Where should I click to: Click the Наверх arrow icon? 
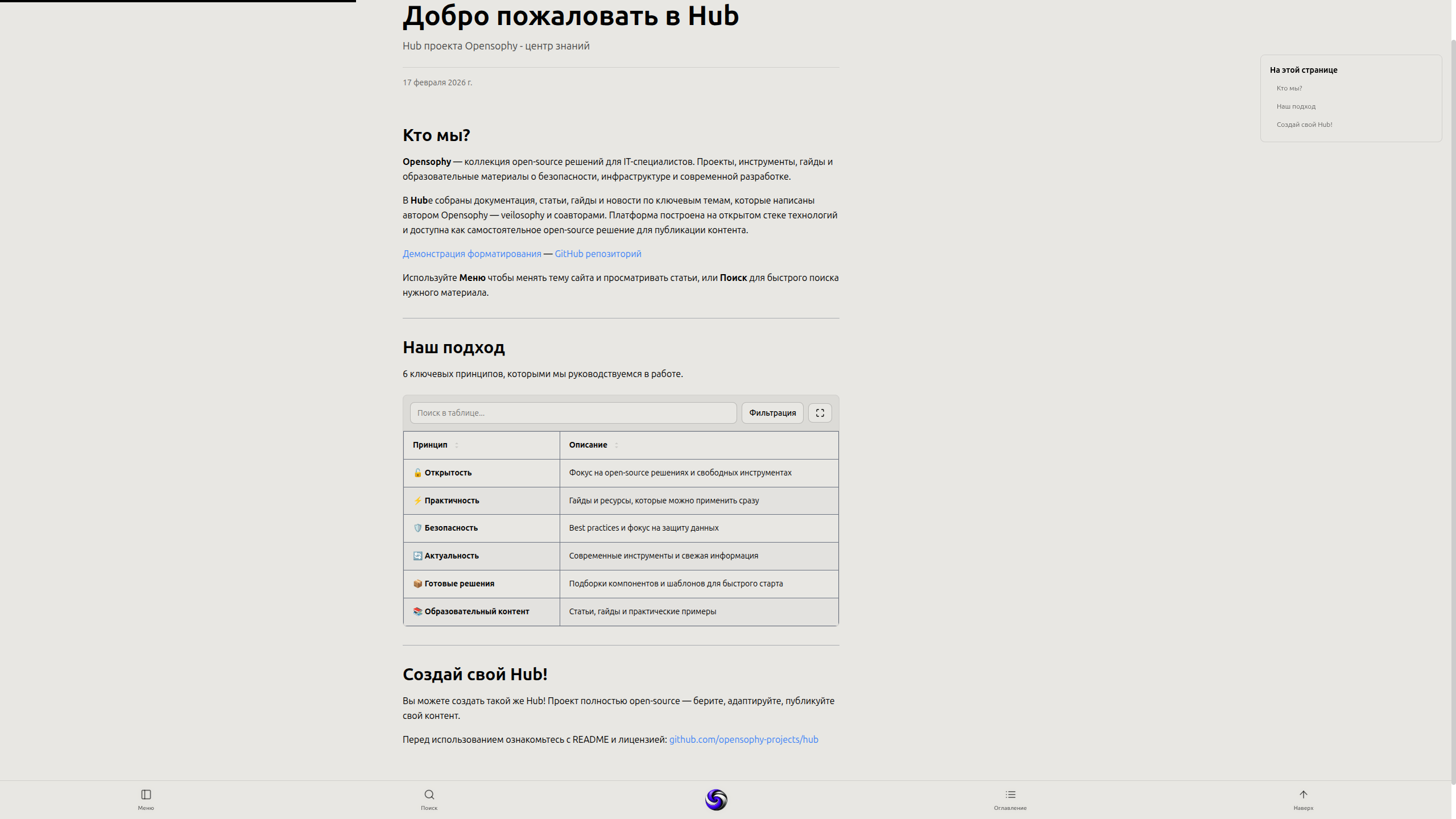point(1302,794)
